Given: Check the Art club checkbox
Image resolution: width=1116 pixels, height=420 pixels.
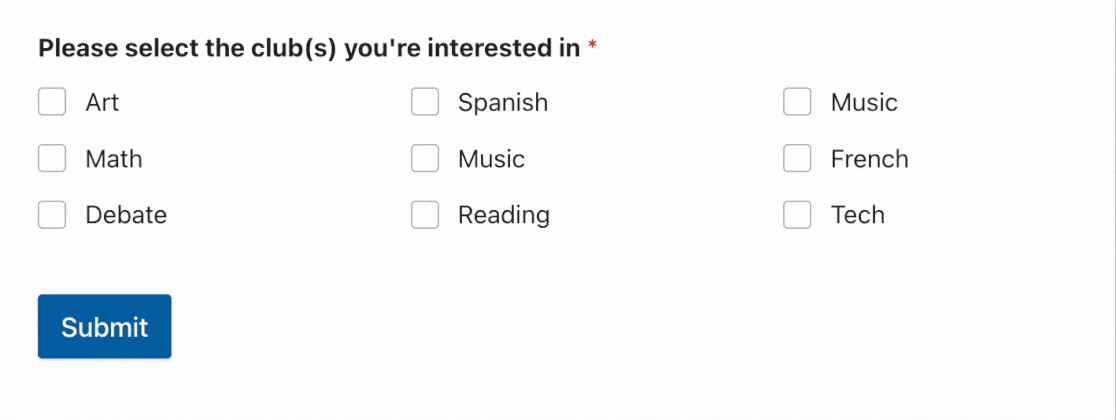Looking at the screenshot, I should [52, 102].
